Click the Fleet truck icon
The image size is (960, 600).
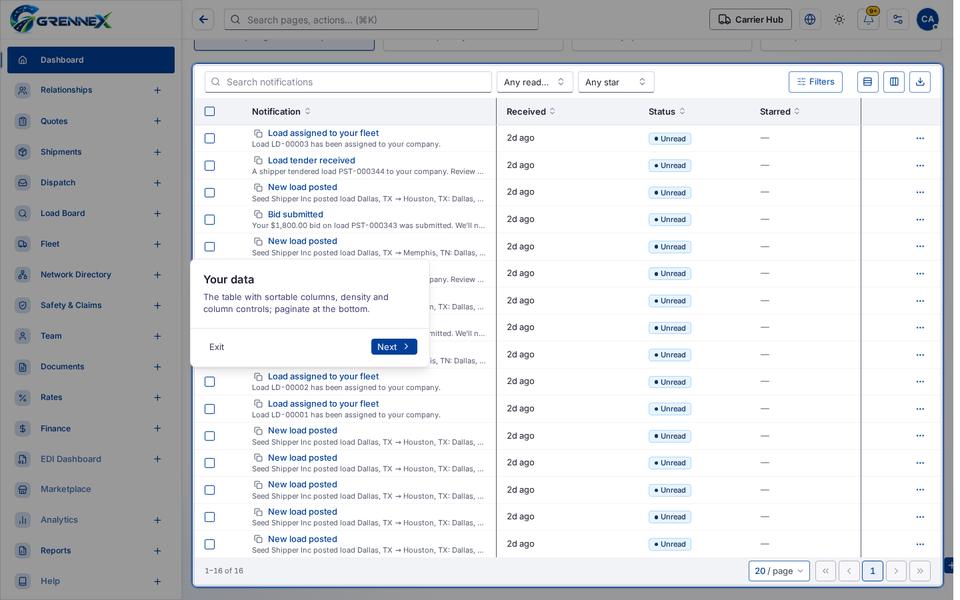click(x=23, y=244)
